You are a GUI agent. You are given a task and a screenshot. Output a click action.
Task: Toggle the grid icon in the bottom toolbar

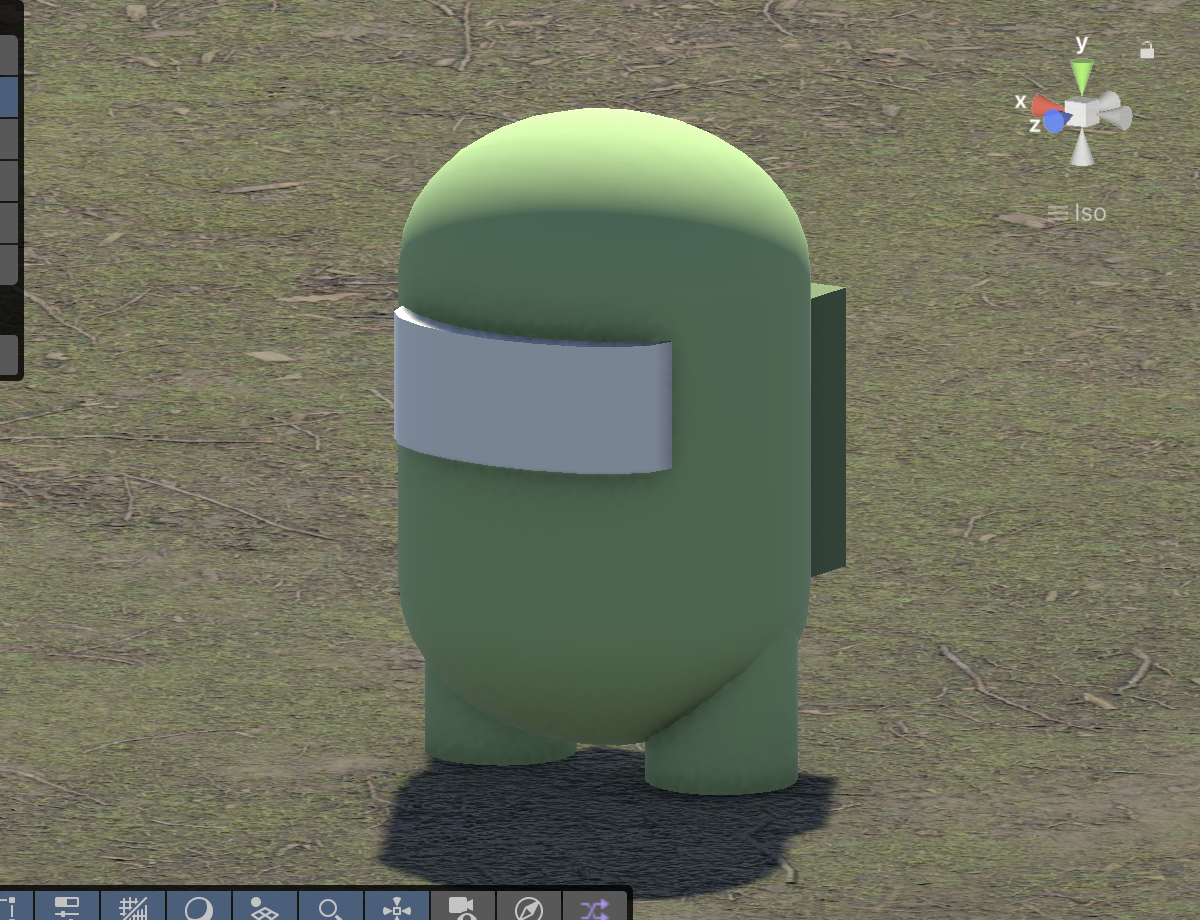point(132,907)
